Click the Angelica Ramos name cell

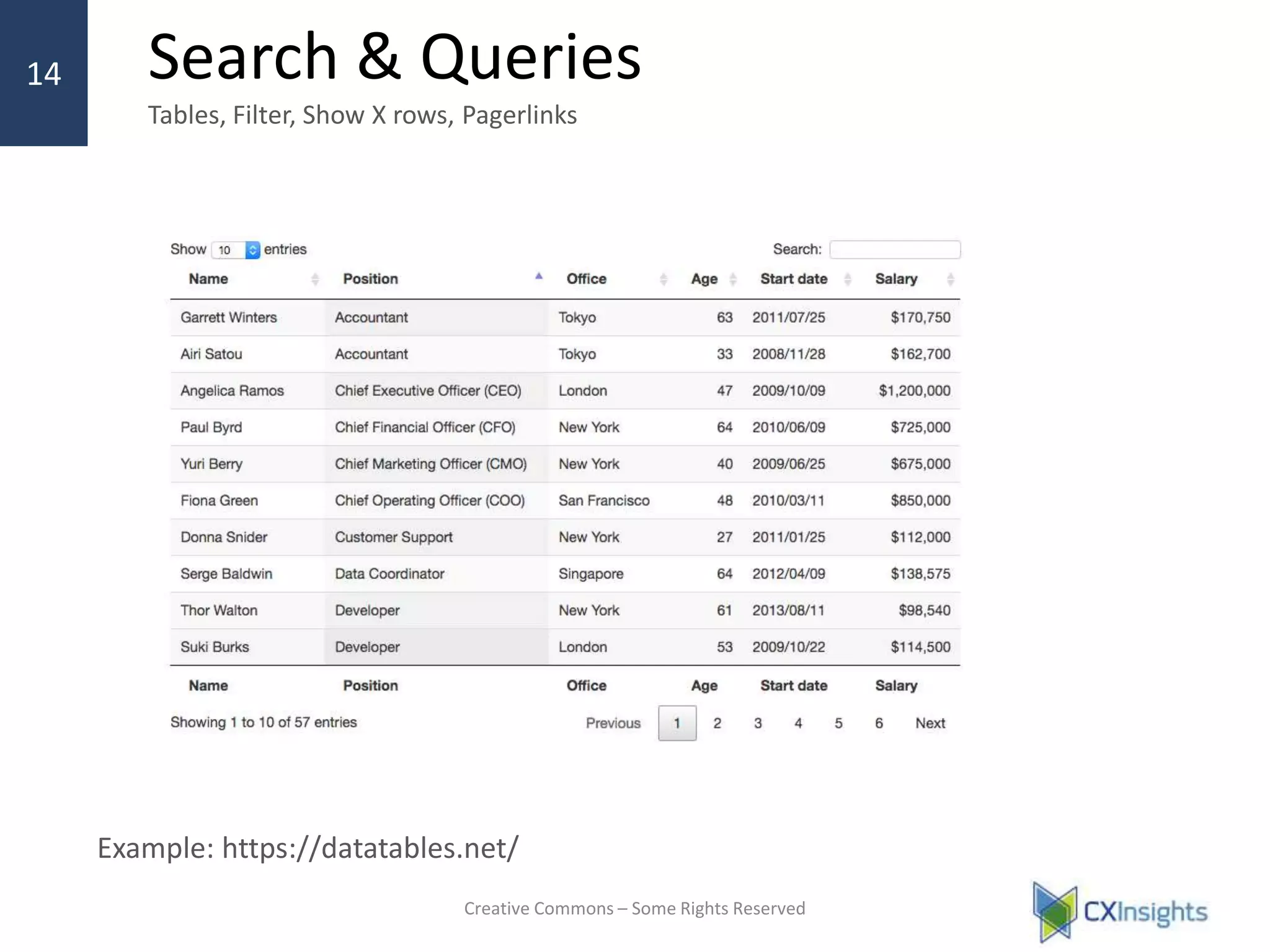232,390
